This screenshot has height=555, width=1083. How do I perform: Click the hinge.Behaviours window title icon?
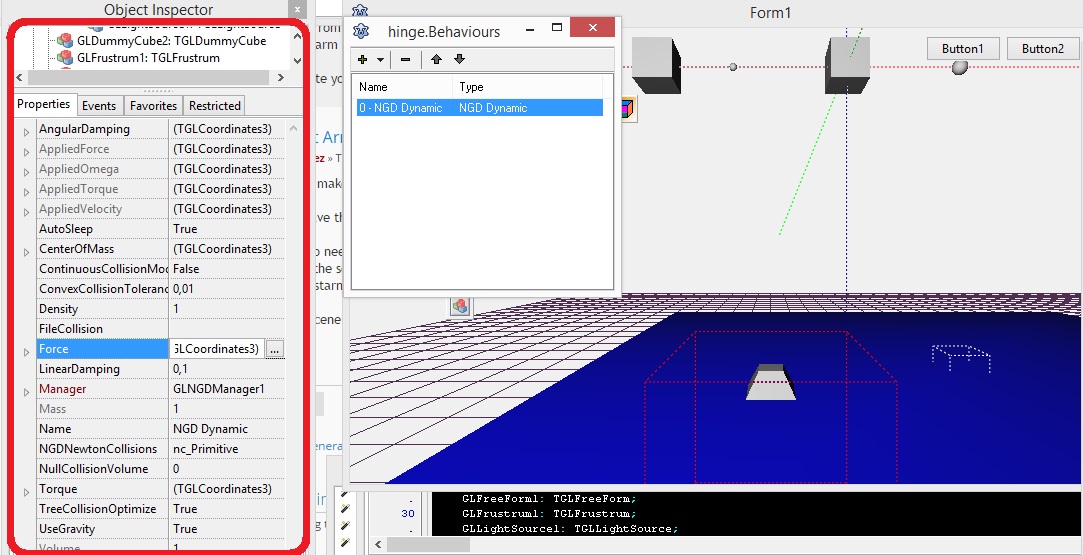pyautogui.click(x=362, y=31)
